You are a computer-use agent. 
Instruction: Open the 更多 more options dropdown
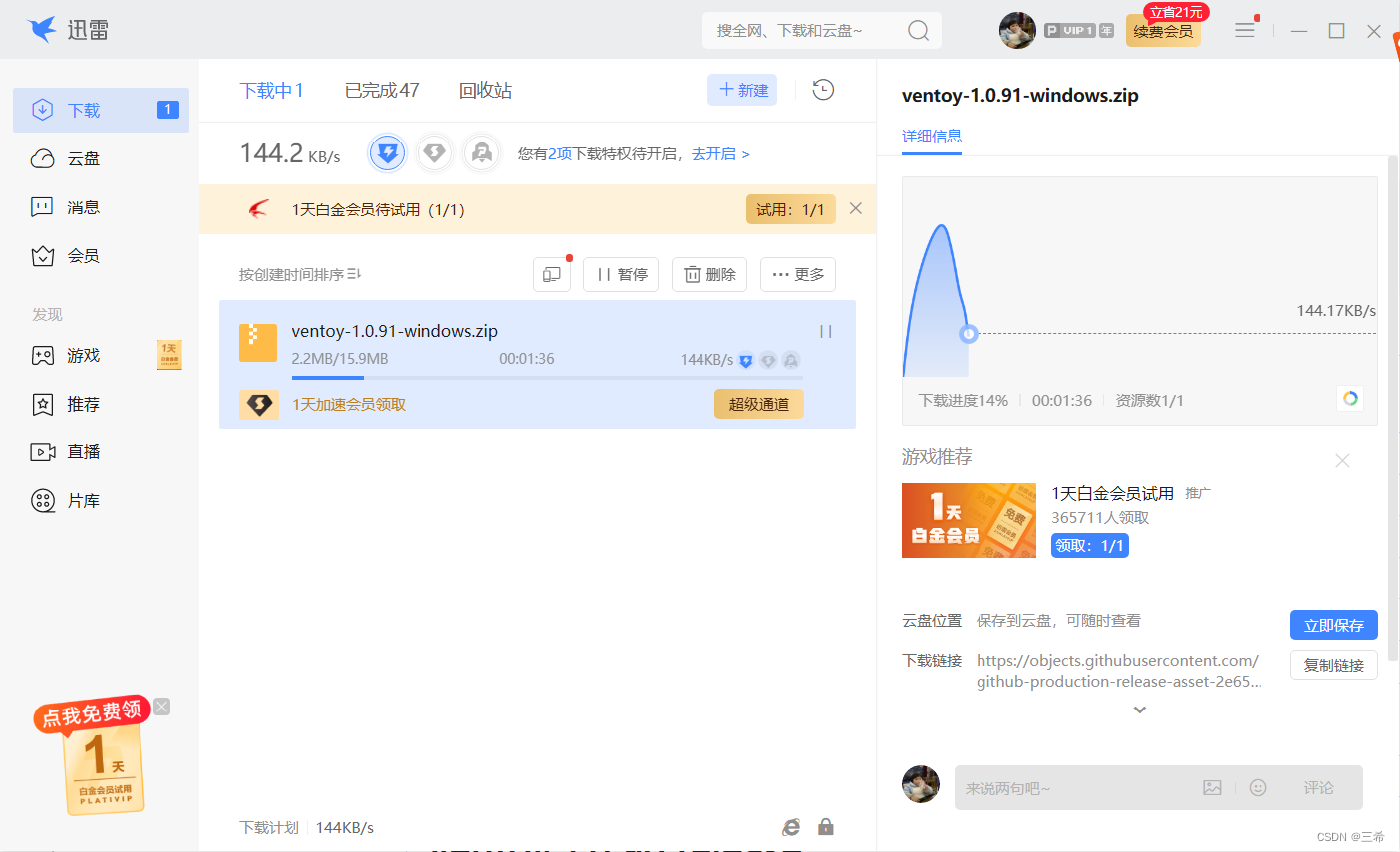[x=798, y=274]
